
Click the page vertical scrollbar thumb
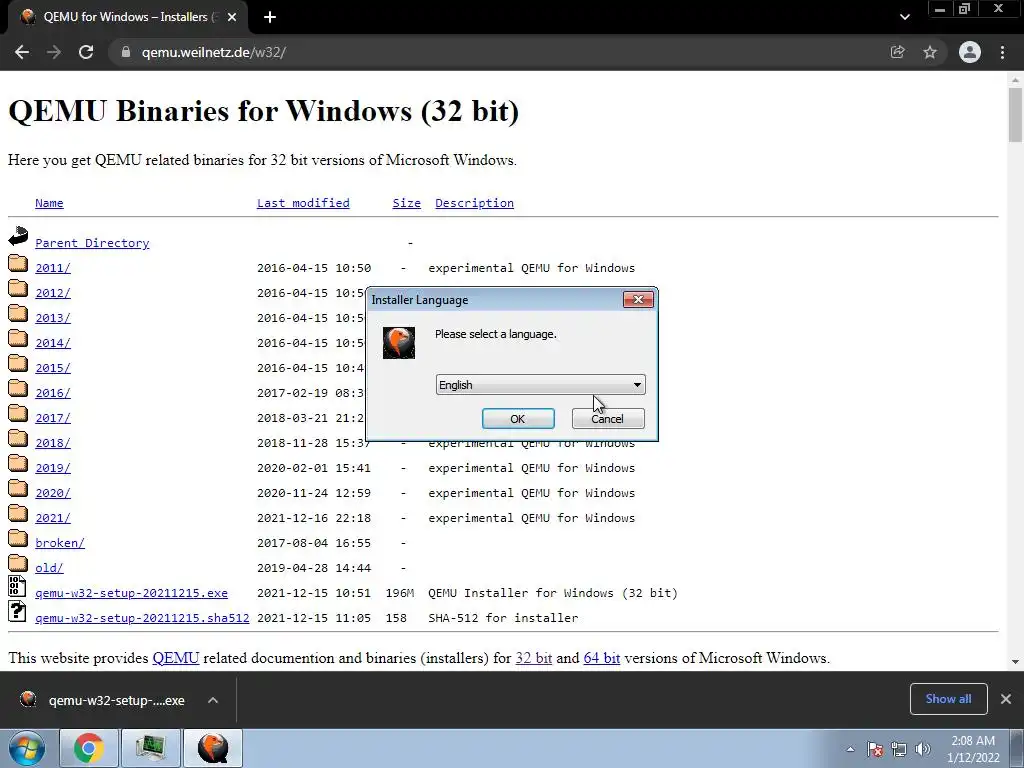click(1015, 114)
